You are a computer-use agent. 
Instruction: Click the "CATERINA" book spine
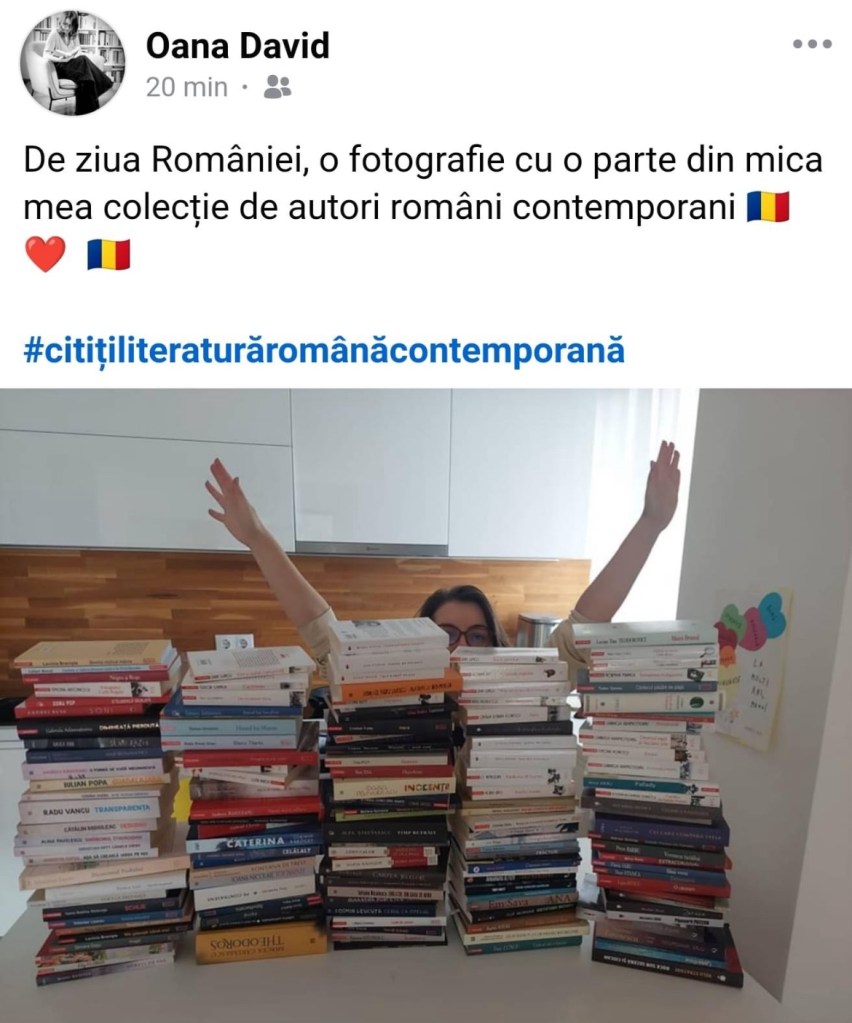[x=256, y=842]
